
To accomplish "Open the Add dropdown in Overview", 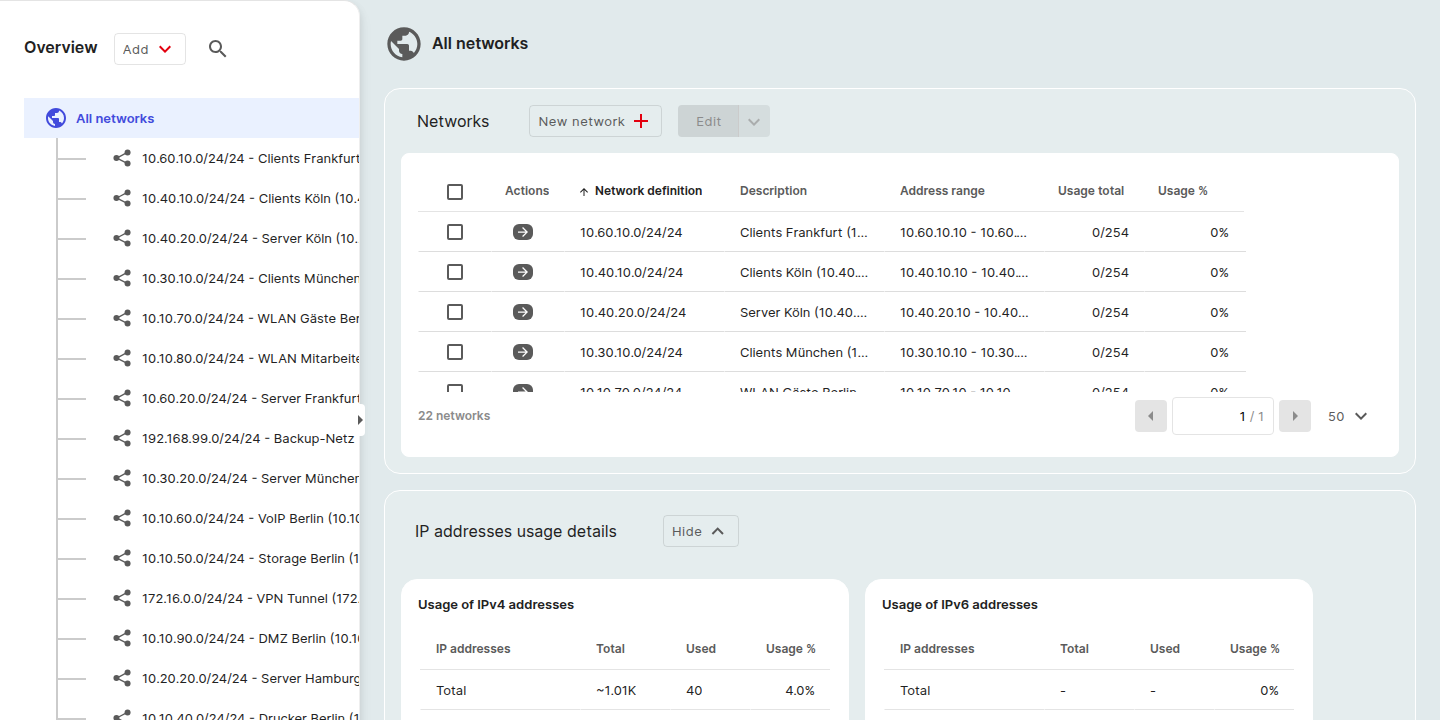I will point(150,49).
